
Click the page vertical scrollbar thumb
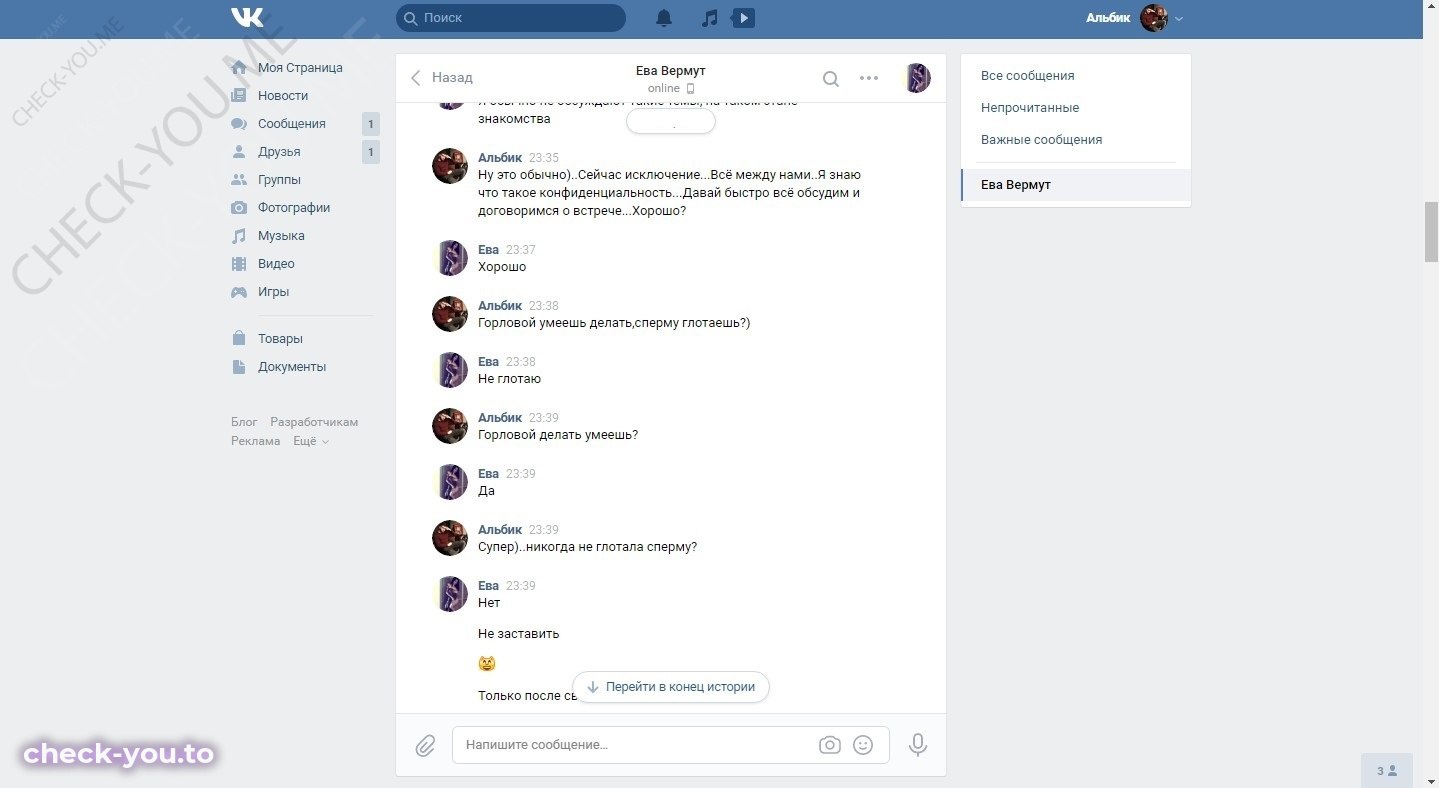(x=1431, y=231)
